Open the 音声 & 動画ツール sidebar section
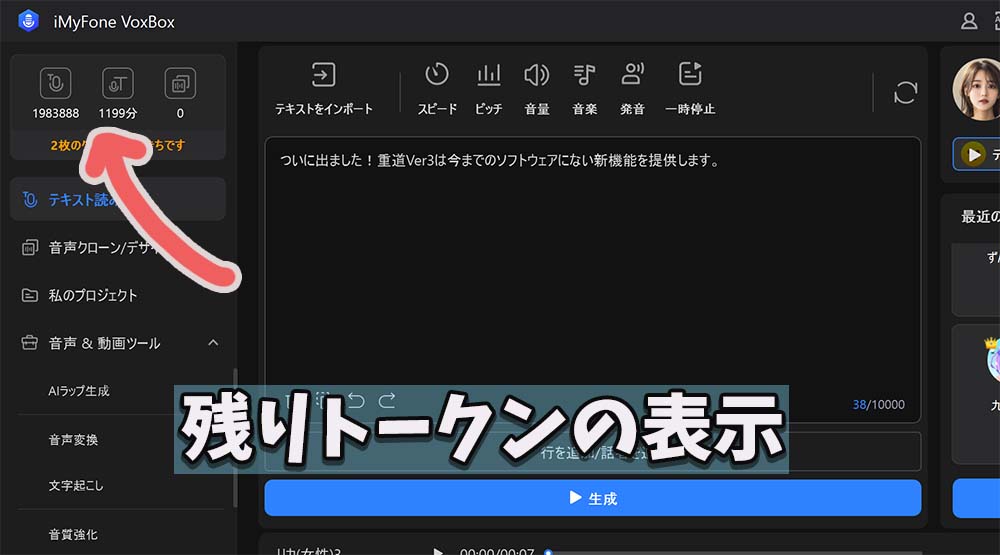The height and width of the screenshot is (555, 1000). [118, 343]
